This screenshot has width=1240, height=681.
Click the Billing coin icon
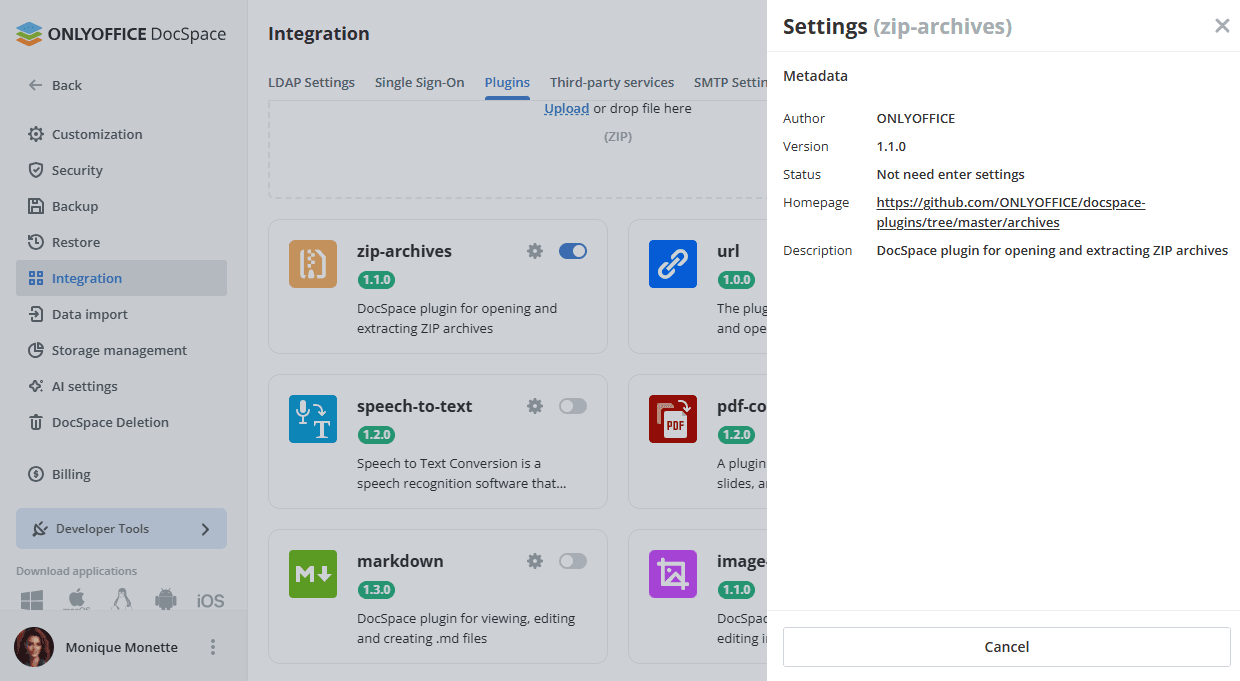(x=36, y=474)
